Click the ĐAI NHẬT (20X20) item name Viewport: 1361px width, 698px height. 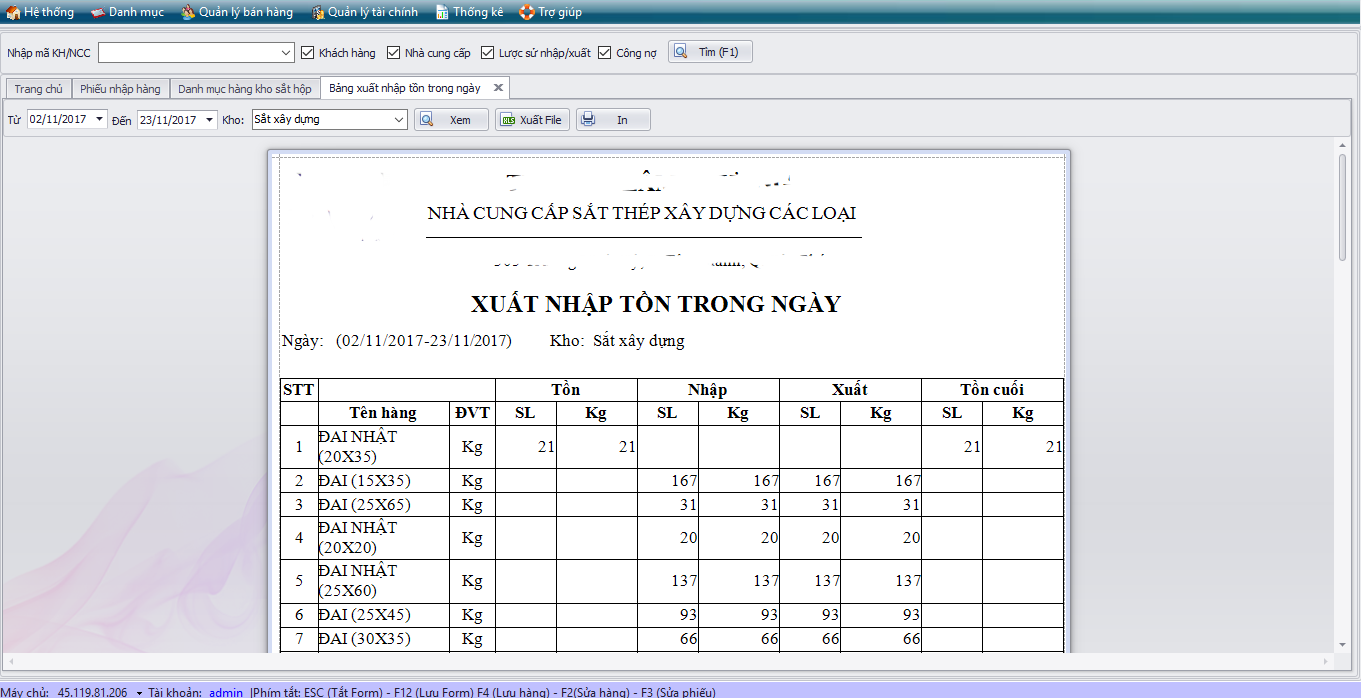pyautogui.click(x=358, y=538)
